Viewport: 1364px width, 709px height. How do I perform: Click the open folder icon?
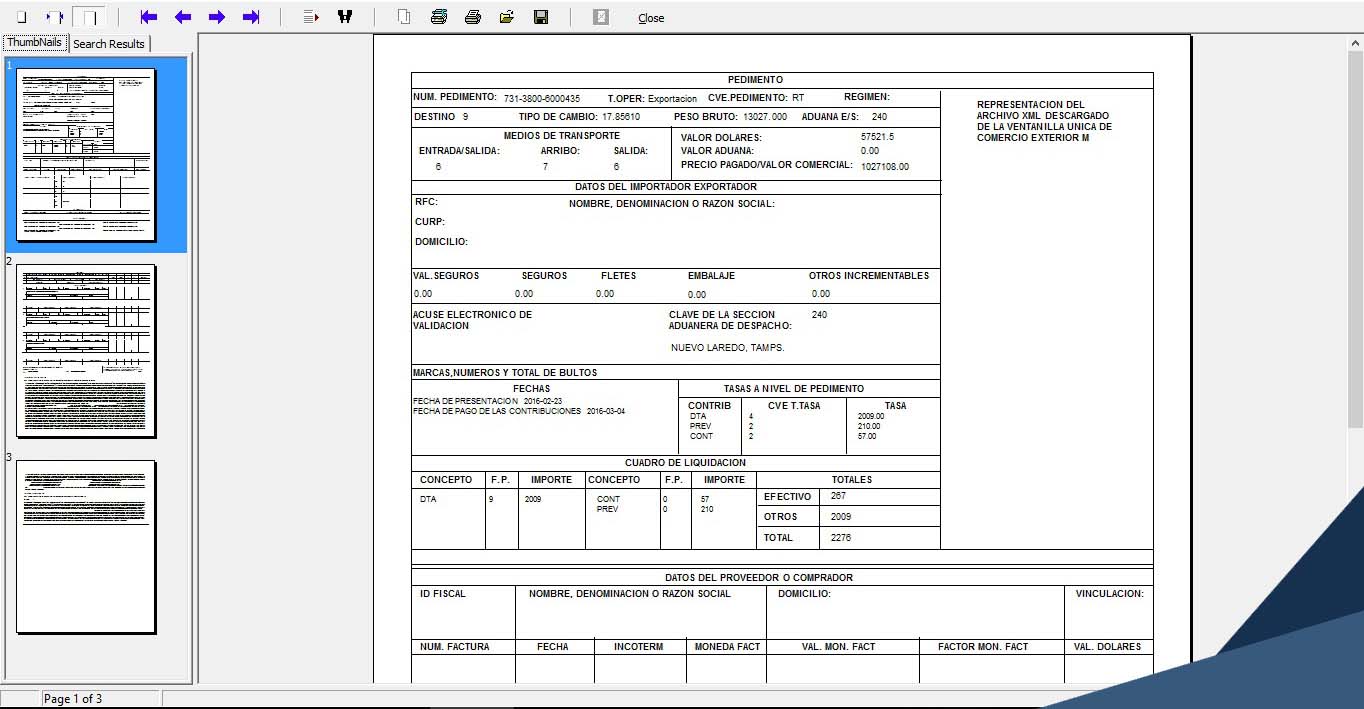pyautogui.click(x=507, y=17)
